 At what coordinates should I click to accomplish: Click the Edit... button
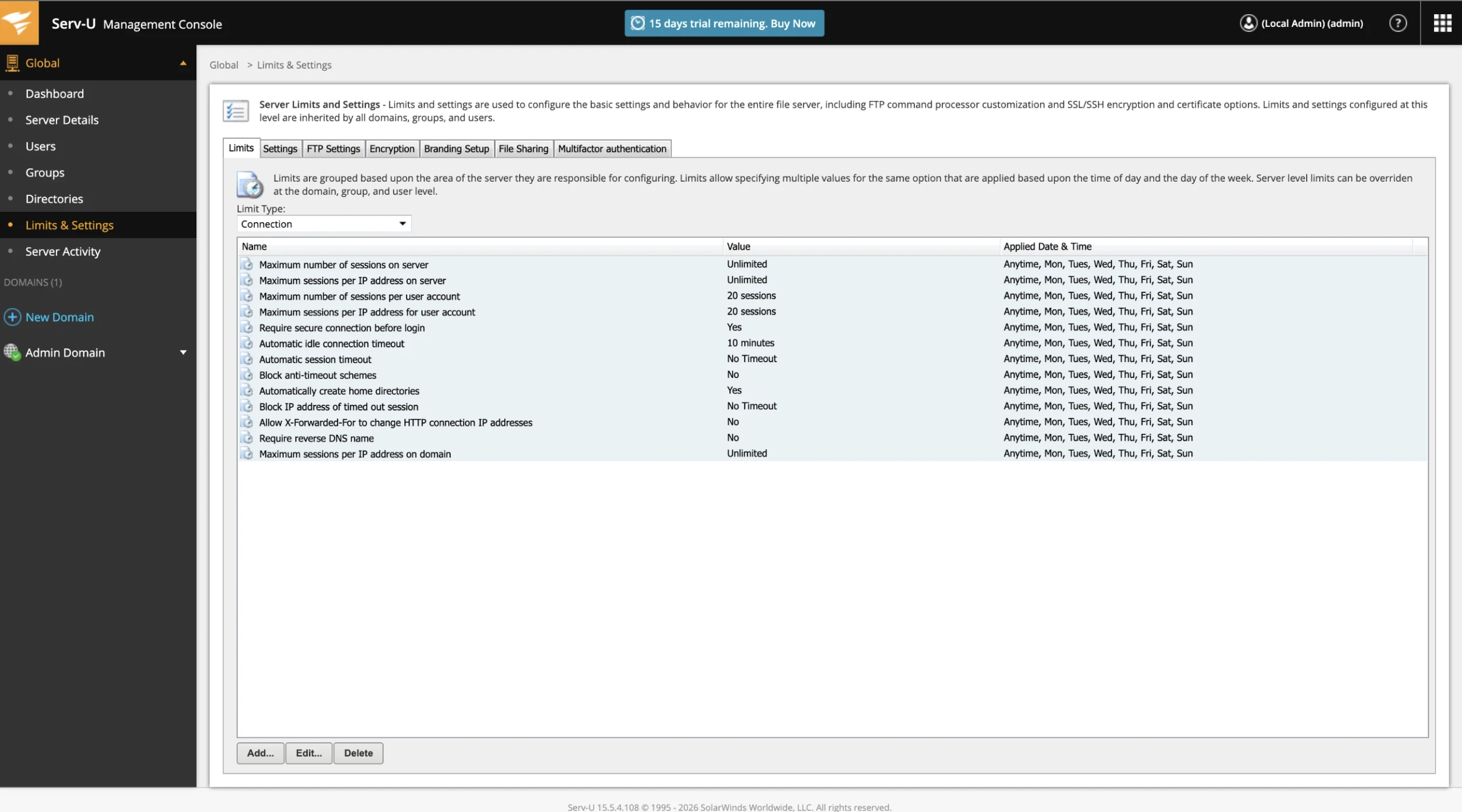309,753
